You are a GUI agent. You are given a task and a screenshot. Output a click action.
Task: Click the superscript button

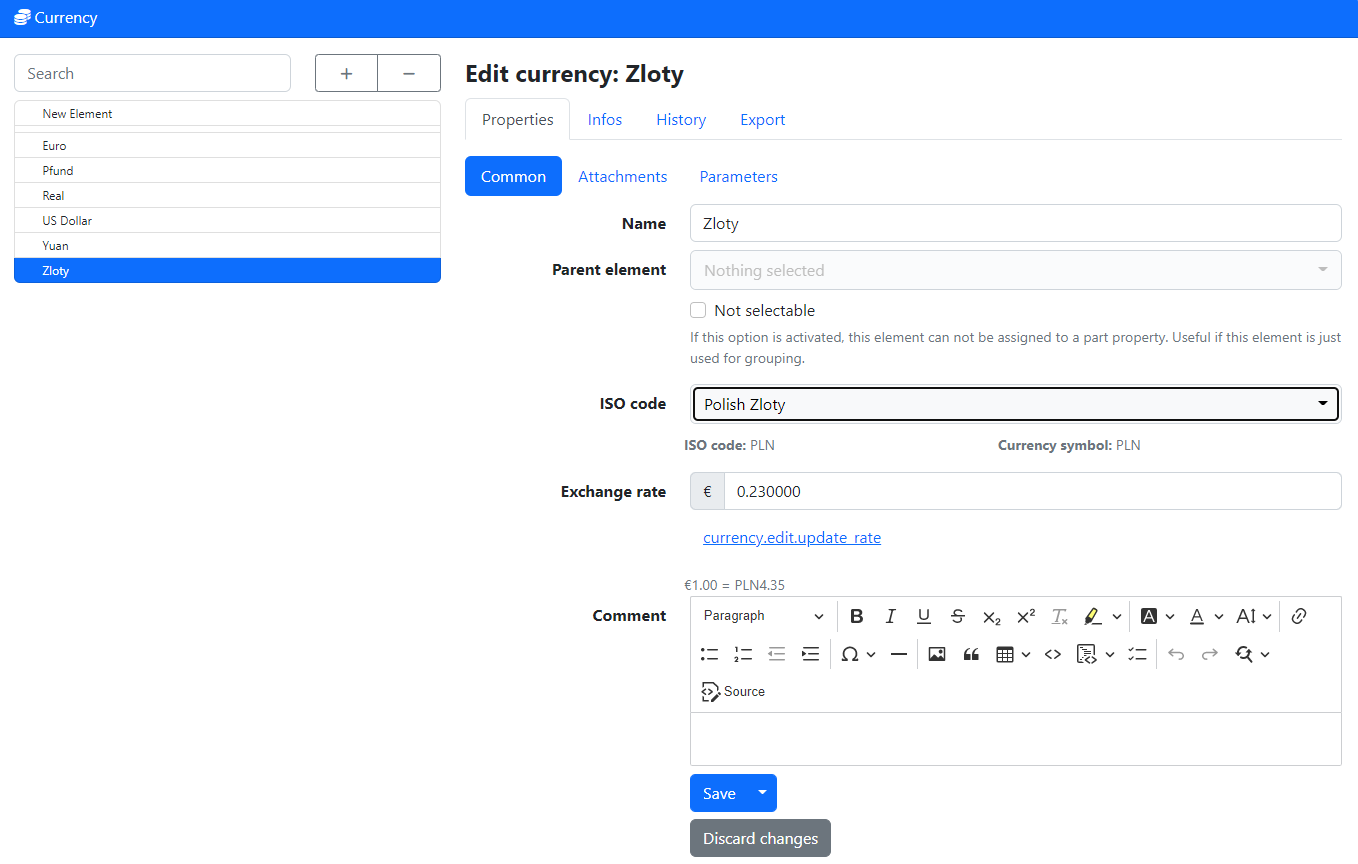(x=1025, y=616)
